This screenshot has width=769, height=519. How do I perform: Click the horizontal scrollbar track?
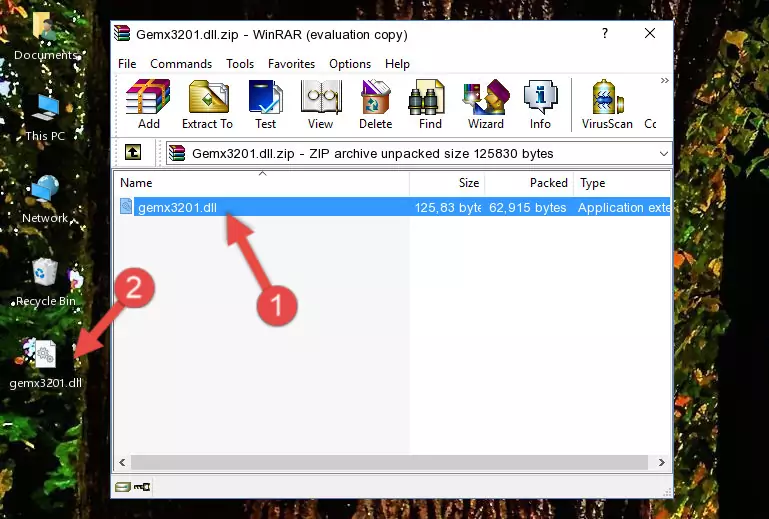pos(389,462)
